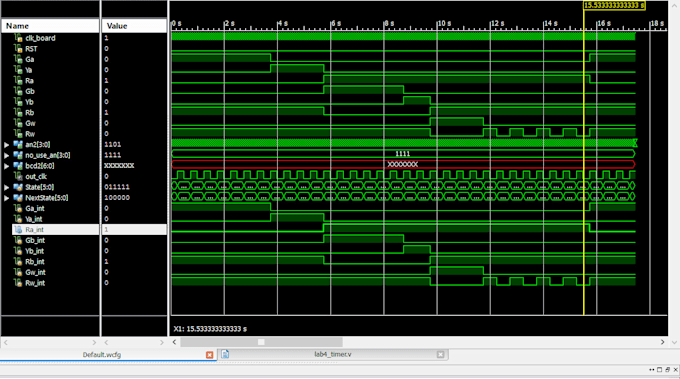The width and height of the screenshot is (680, 379).
Task: Close the lab4_timer.v tab
Action: pyautogui.click(x=441, y=354)
